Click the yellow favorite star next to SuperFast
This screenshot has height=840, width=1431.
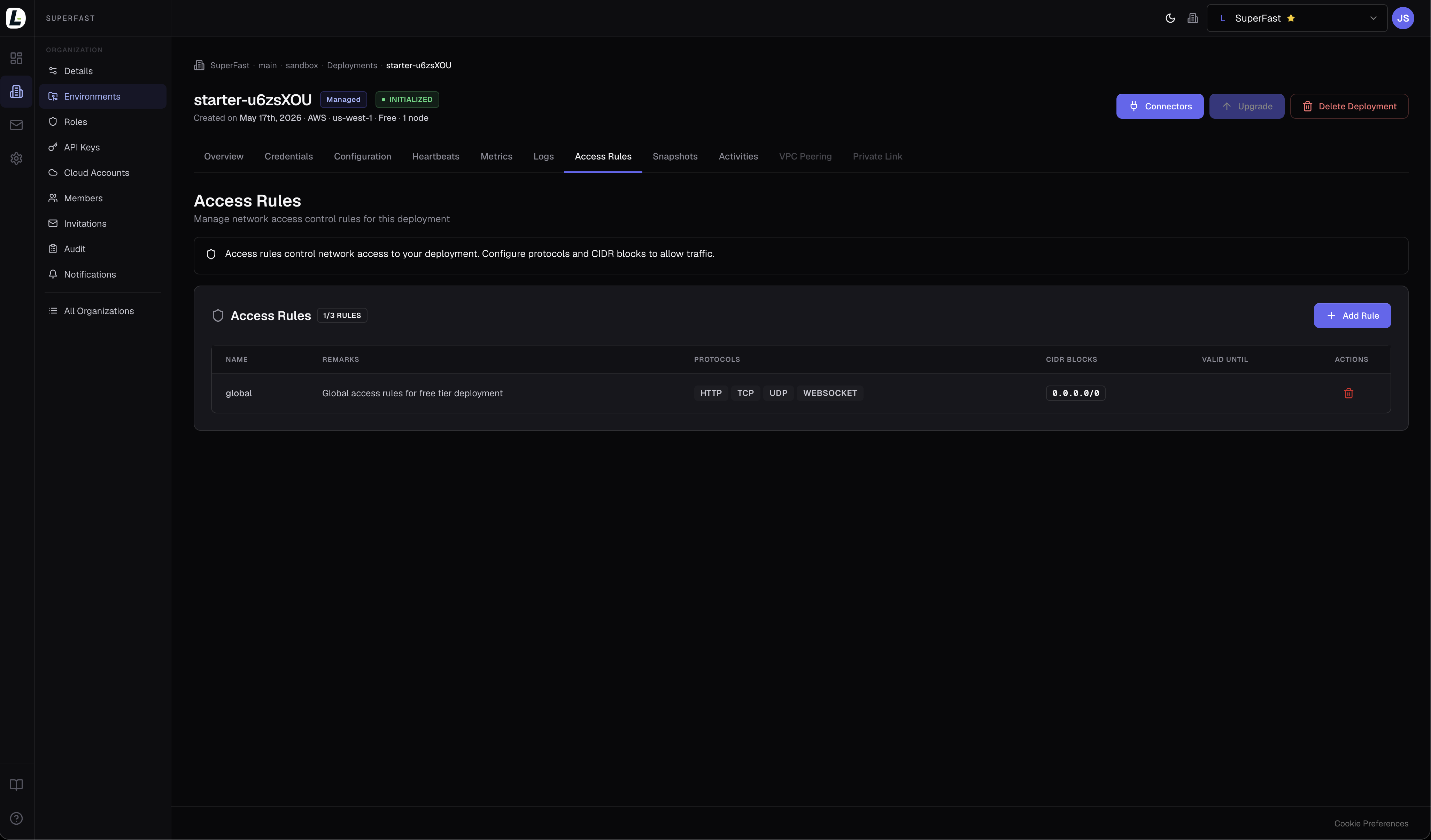tap(1291, 18)
